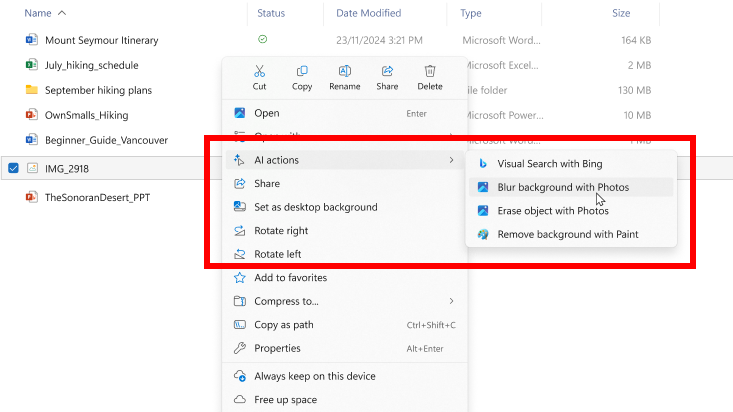Click the Rename icon
This screenshot has width=733, height=412.
344,72
